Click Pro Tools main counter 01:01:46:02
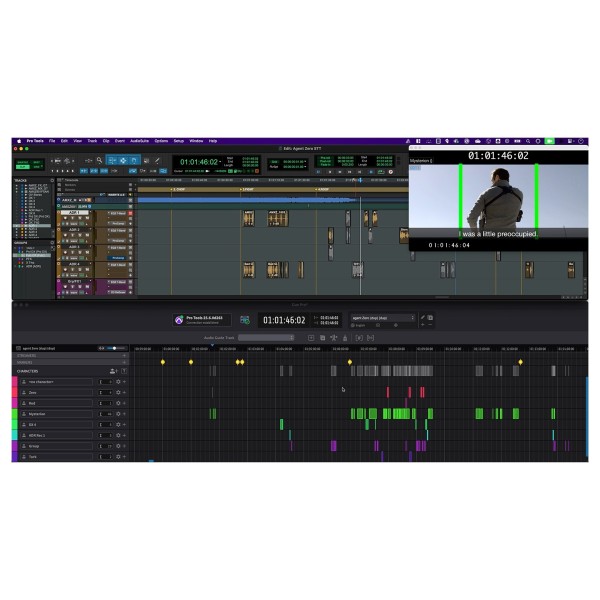 pos(199,162)
